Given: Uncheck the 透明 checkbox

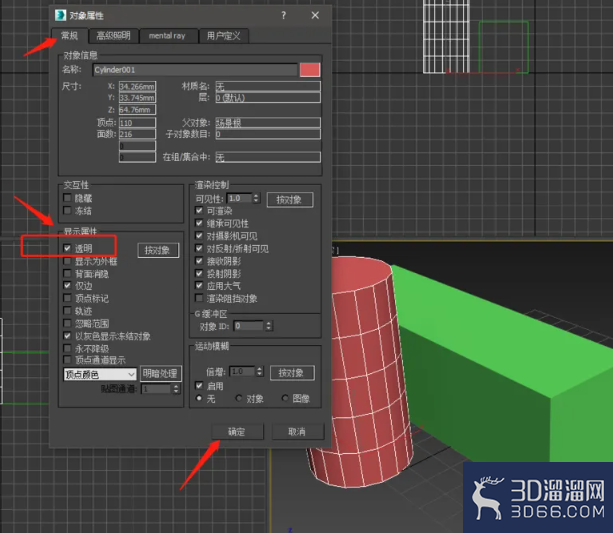Looking at the screenshot, I should (x=67, y=248).
